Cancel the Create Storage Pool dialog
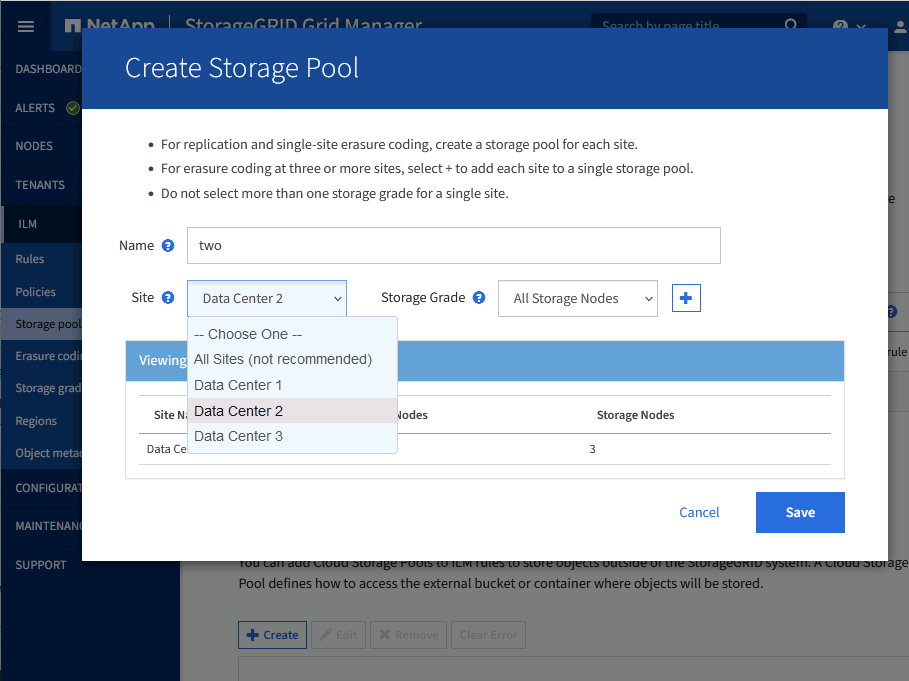 click(699, 512)
